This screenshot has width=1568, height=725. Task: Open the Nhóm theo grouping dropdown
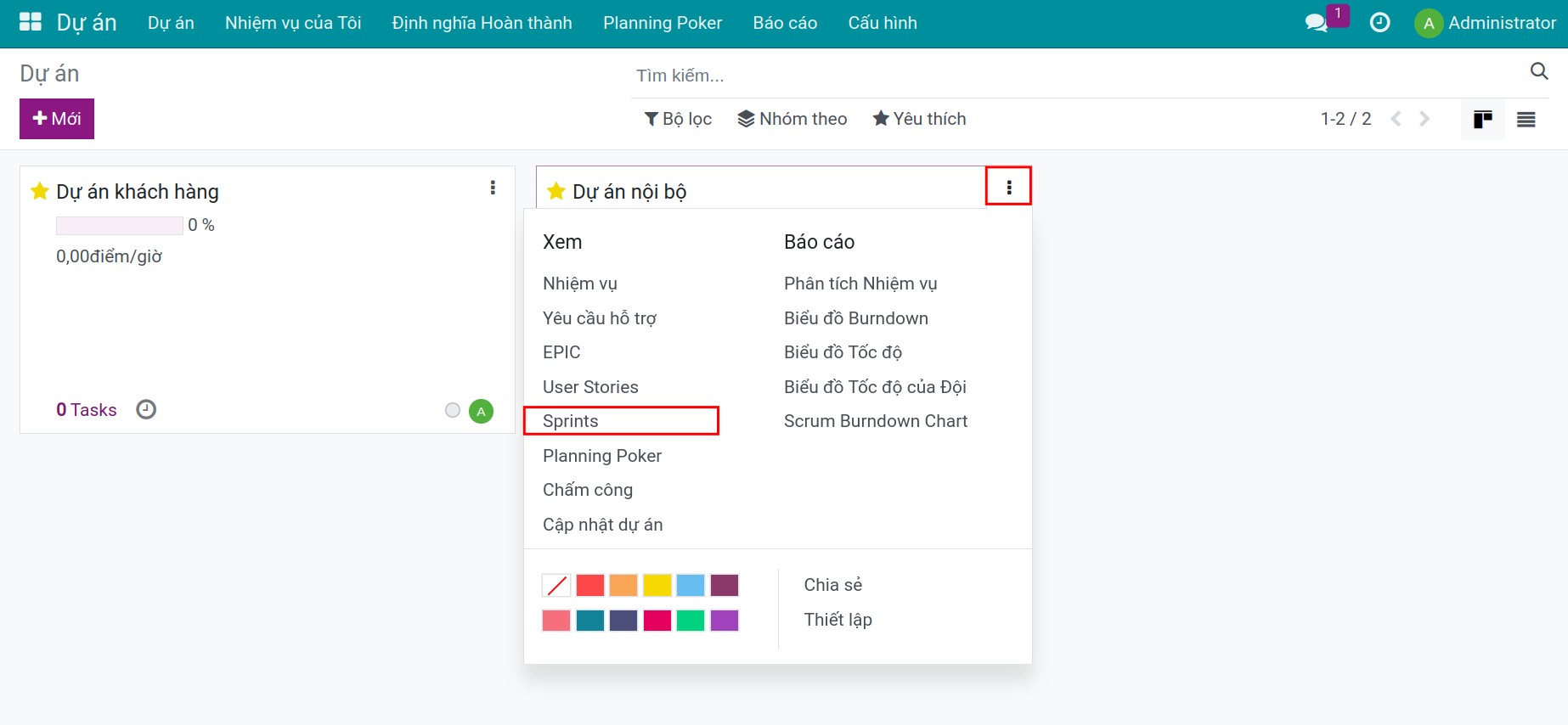tap(792, 119)
